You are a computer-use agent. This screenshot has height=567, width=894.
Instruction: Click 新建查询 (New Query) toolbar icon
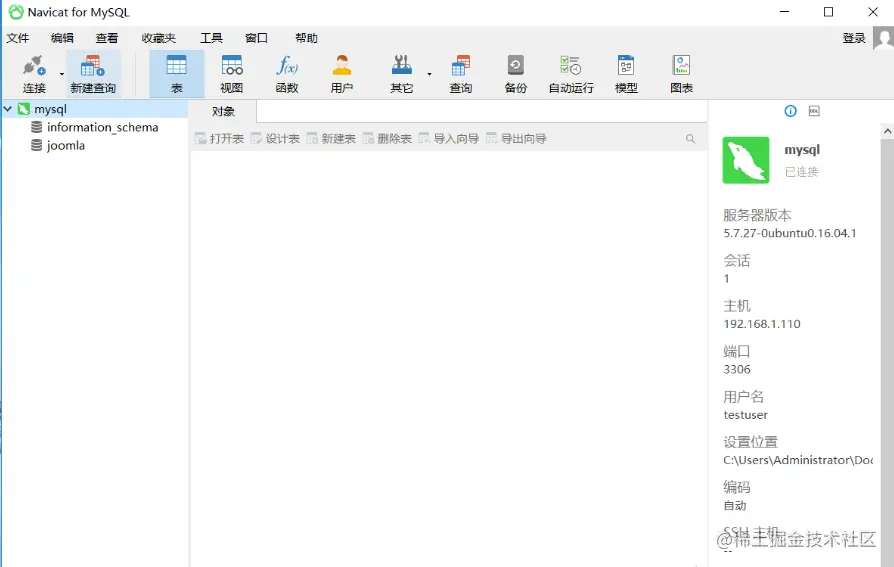click(93, 74)
